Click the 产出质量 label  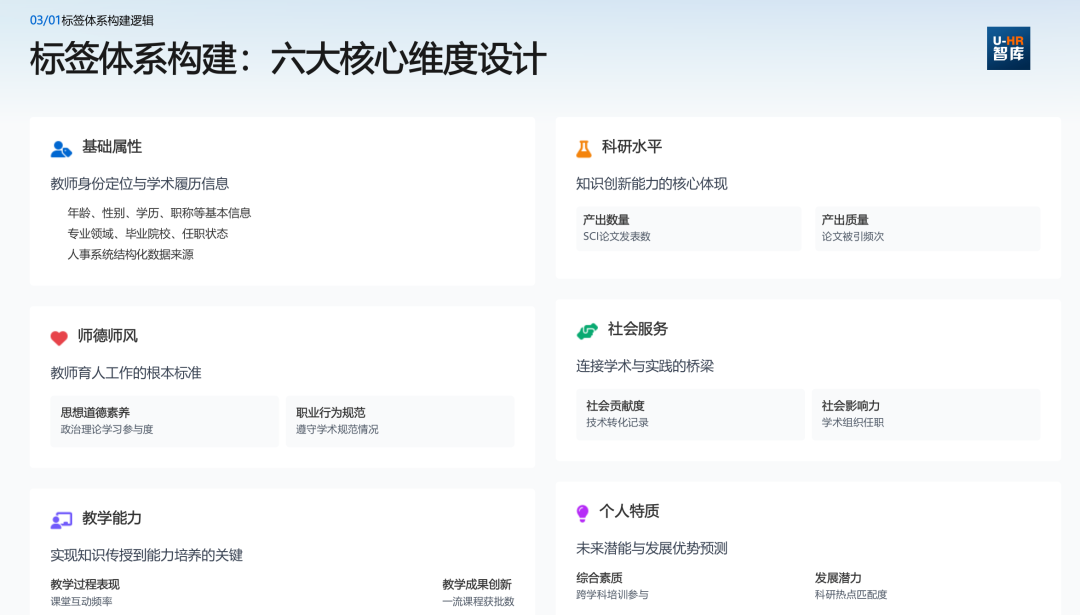coord(845,220)
